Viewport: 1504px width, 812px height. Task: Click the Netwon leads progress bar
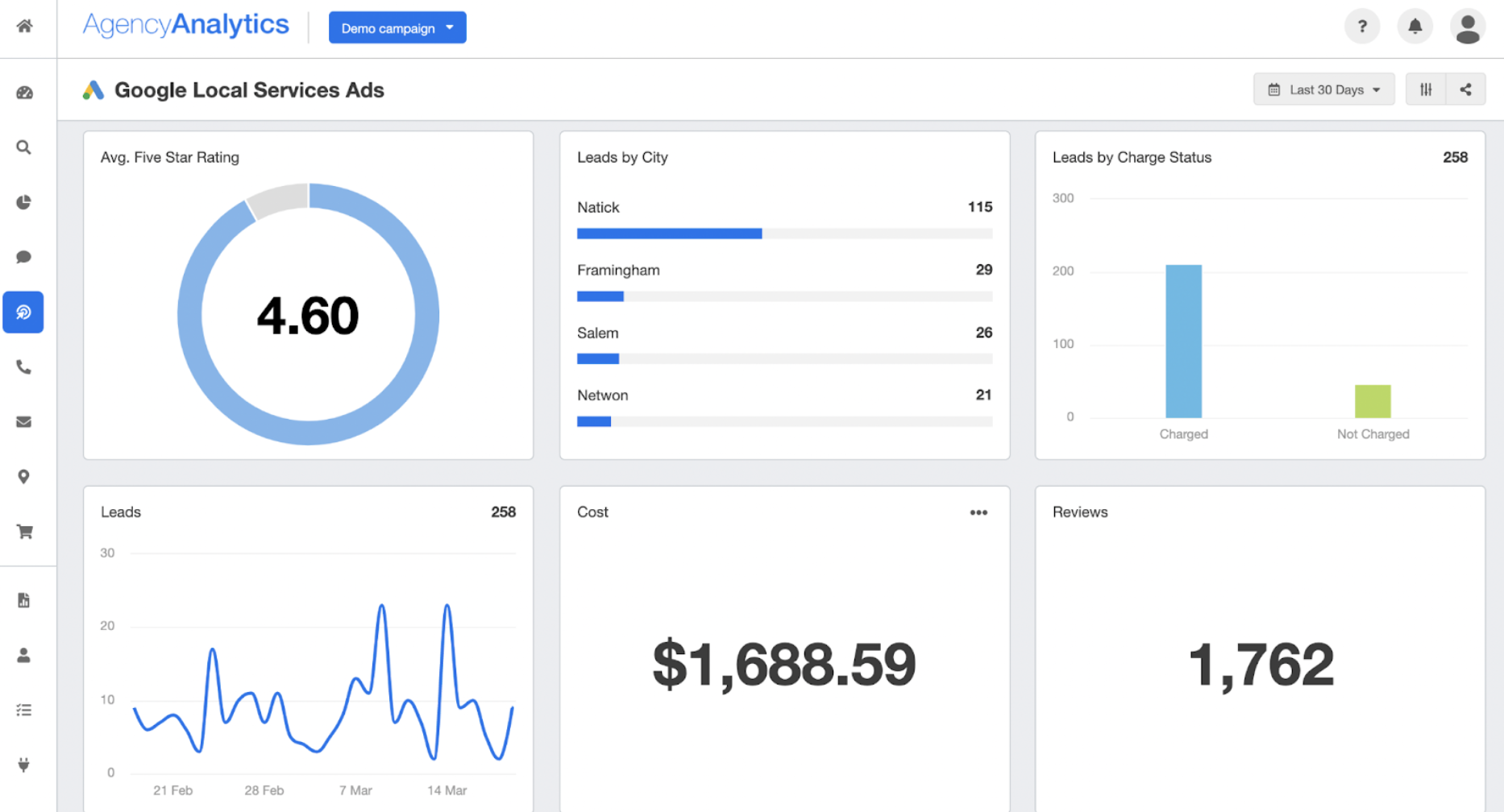pyautogui.click(x=784, y=421)
